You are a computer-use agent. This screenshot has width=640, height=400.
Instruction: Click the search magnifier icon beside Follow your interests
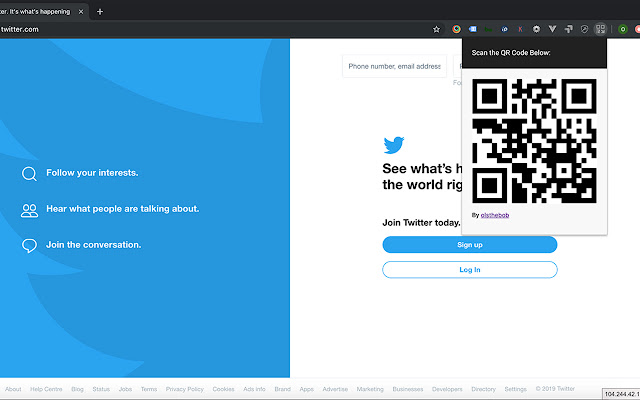tap(29, 173)
